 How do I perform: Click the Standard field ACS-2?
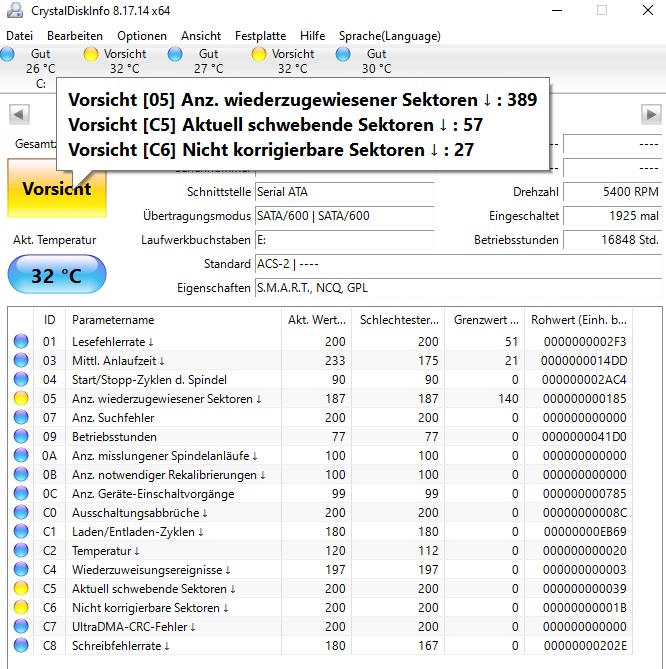(x=459, y=264)
